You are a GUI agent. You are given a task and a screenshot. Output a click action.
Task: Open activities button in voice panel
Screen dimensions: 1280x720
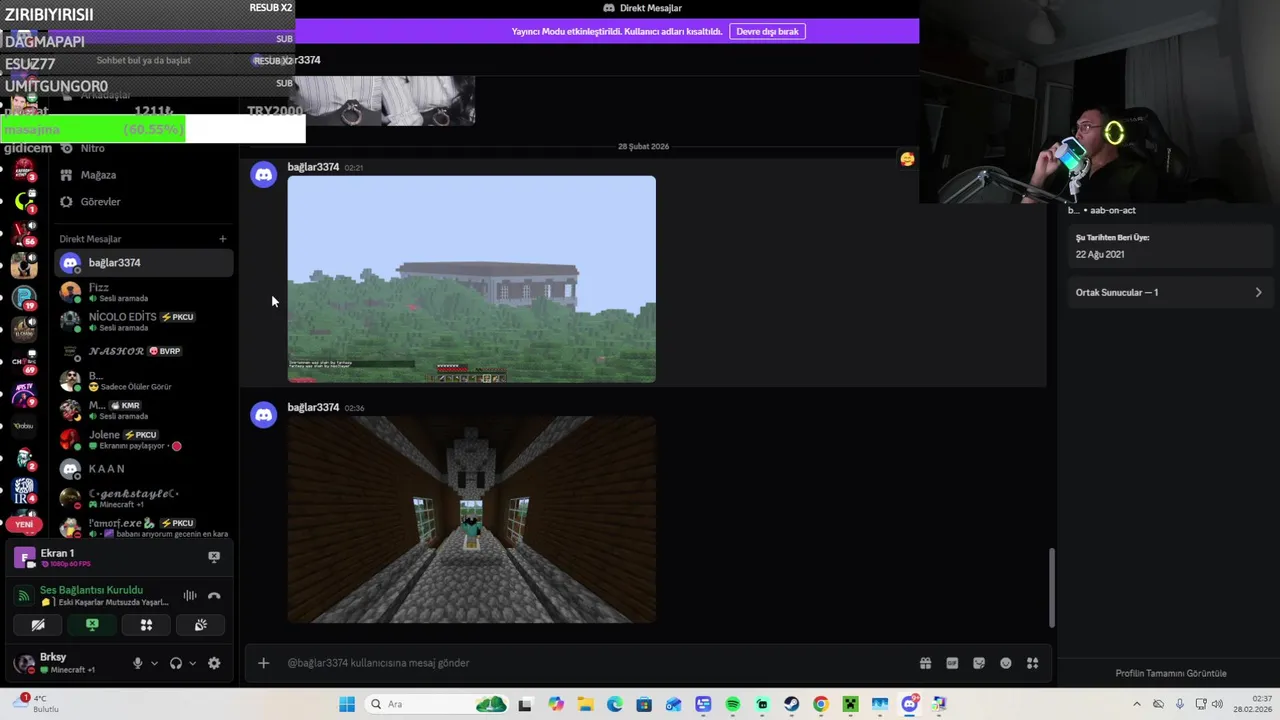coord(146,625)
